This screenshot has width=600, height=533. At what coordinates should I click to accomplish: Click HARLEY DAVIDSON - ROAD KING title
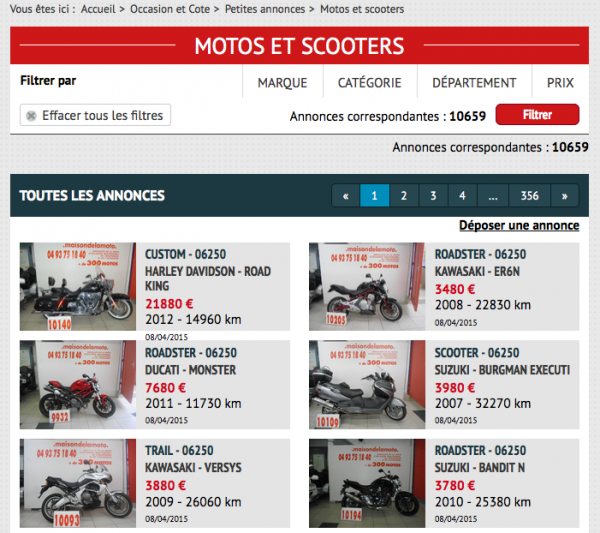(x=208, y=279)
